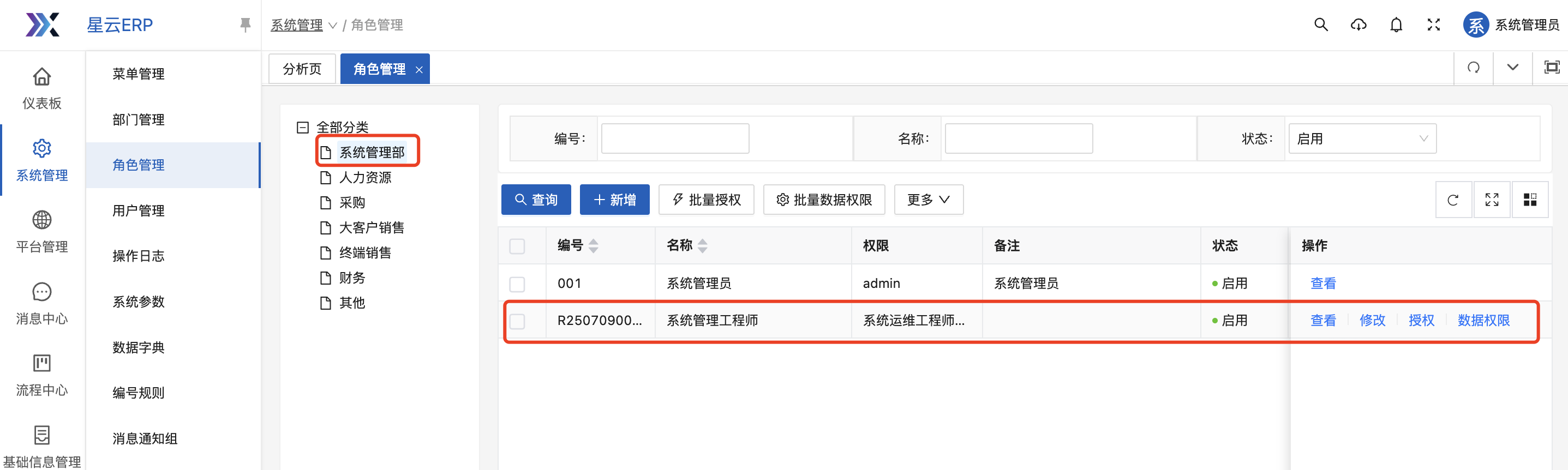Open the notification bell

coord(1396,25)
